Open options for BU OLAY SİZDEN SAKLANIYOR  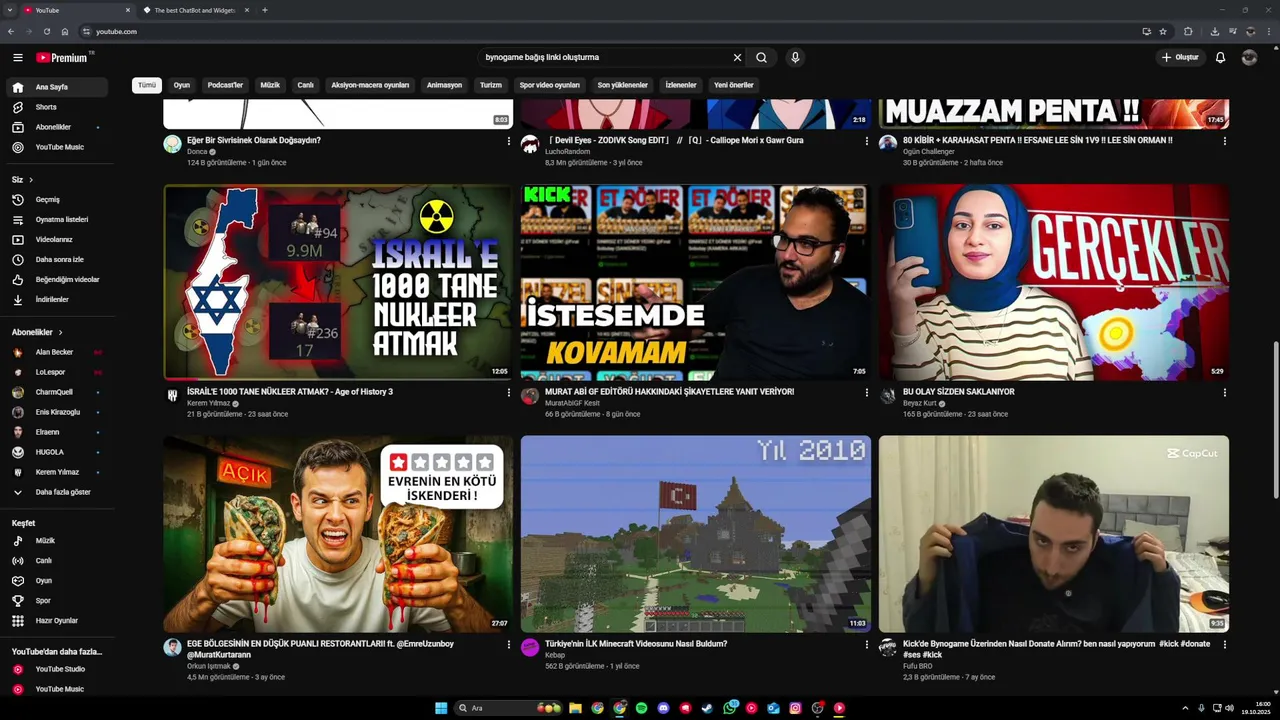tap(1224, 393)
